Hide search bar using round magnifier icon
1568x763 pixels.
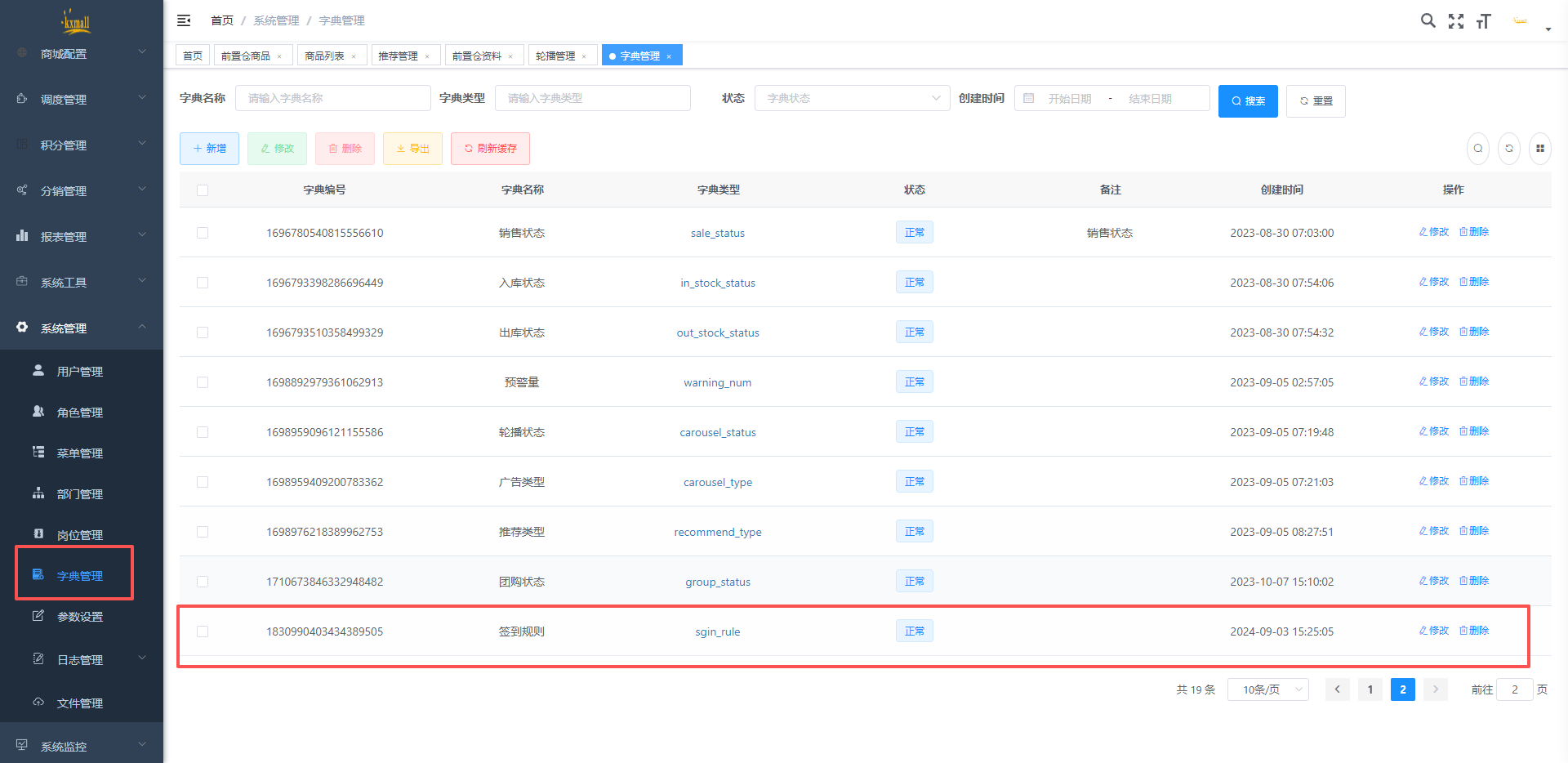1477,149
